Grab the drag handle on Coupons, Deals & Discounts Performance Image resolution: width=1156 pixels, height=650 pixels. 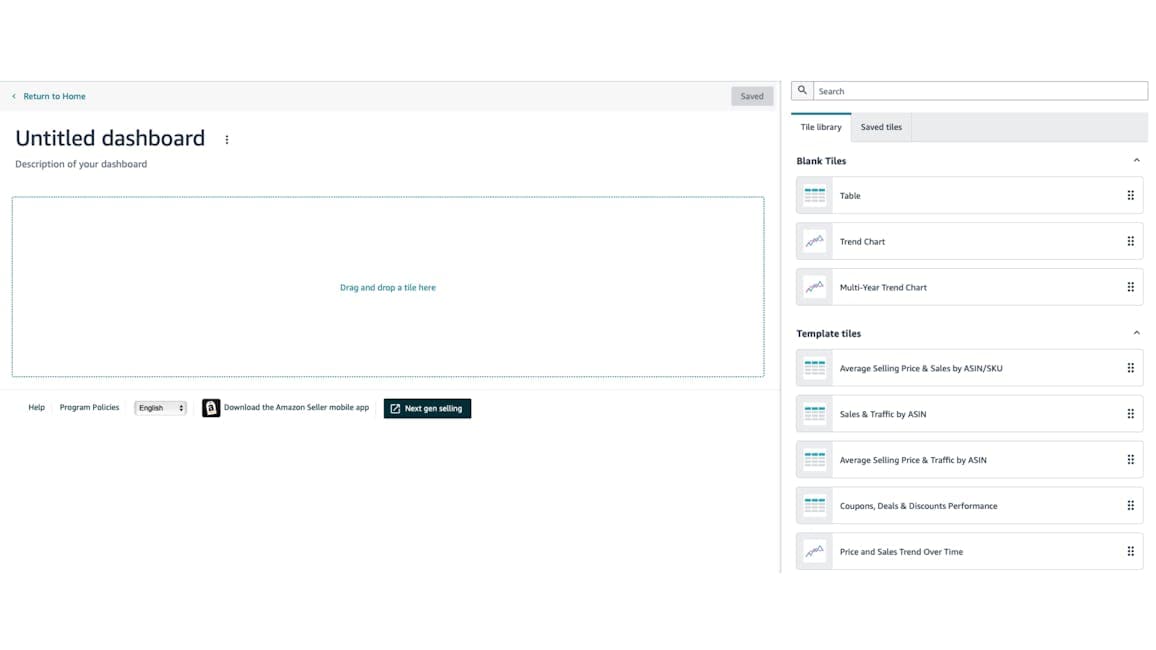click(1130, 506)
